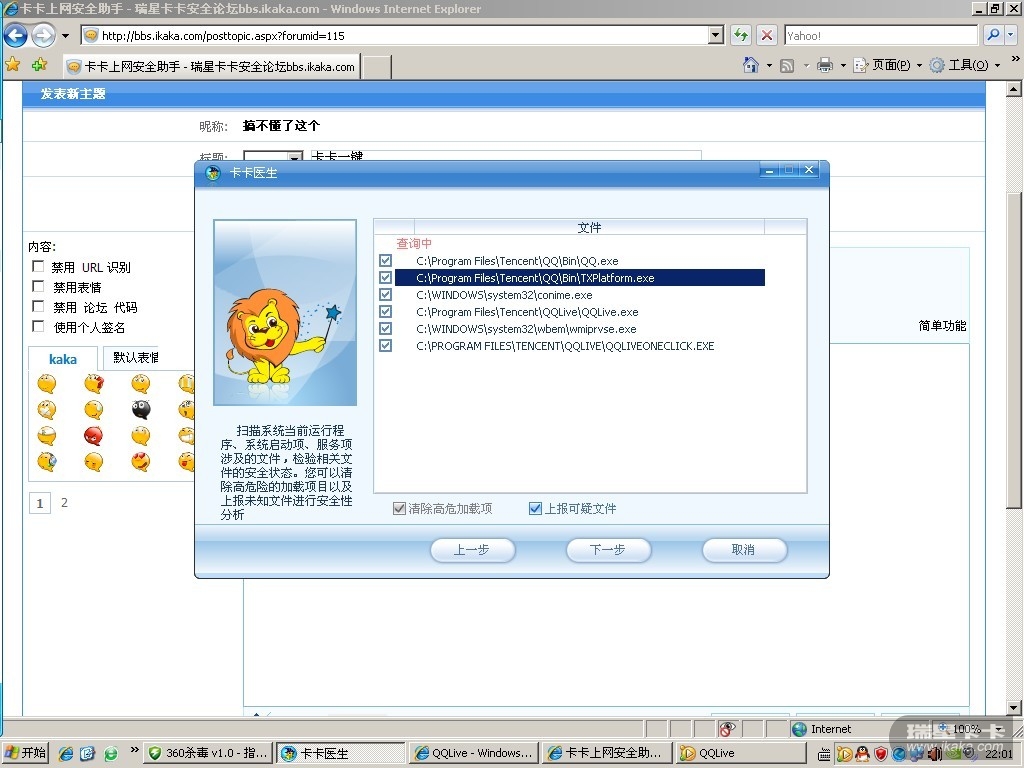Image resolution: width=1024 pixels, height=768 pixels.
Task: Uncheck conime.exe file entry
Action: pos(385,295)
